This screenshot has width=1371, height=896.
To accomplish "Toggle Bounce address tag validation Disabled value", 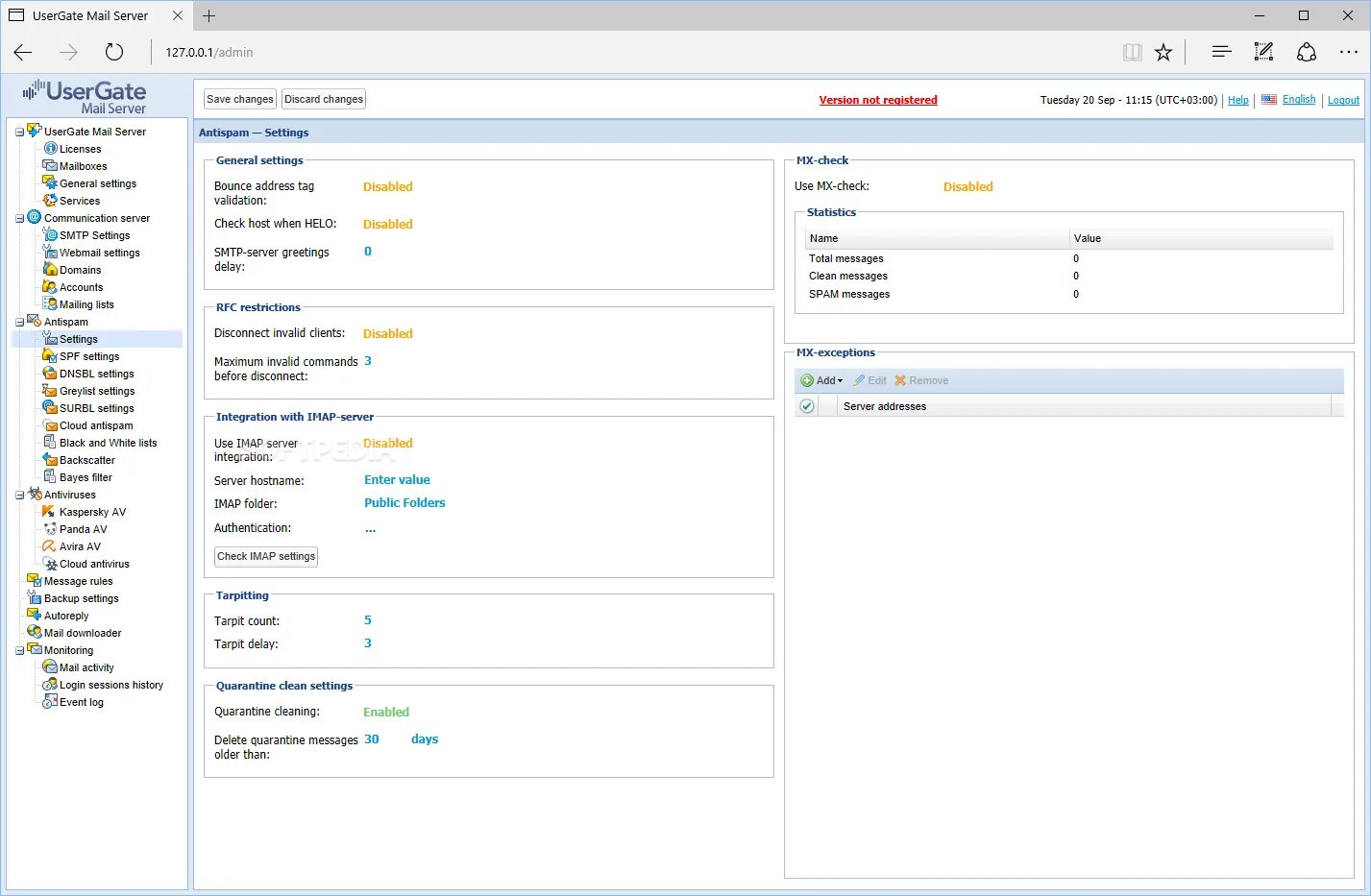I will pyautogui.click(x=387, y=187).
